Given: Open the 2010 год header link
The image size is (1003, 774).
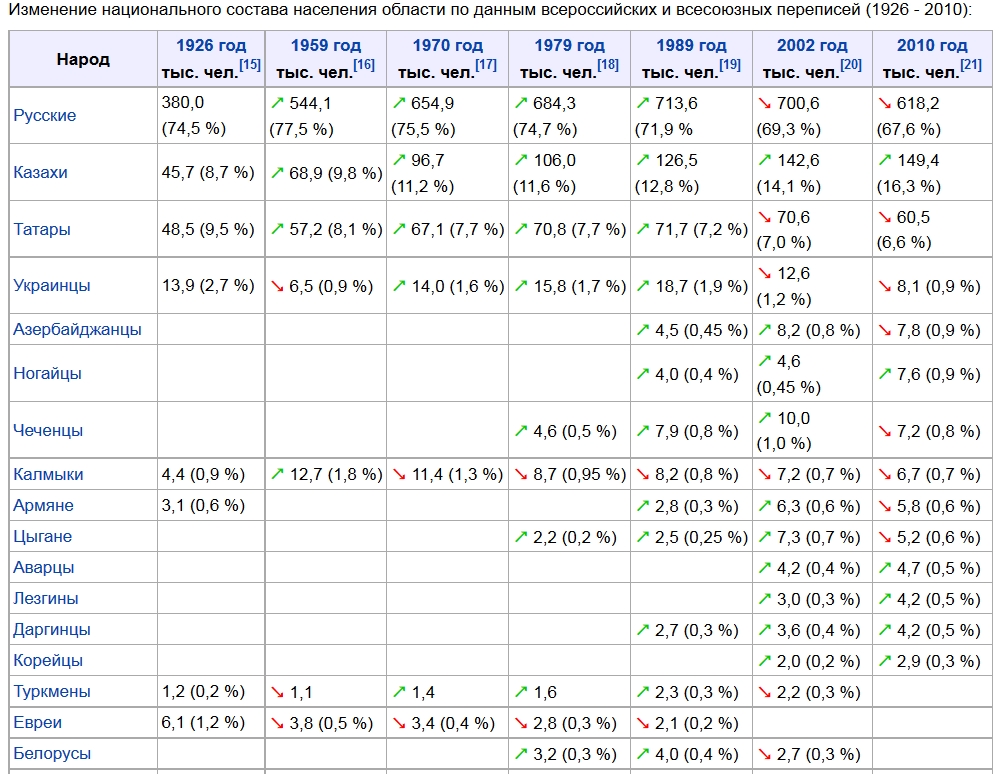Looking at the screenshot, I should [x=932, y=46].
